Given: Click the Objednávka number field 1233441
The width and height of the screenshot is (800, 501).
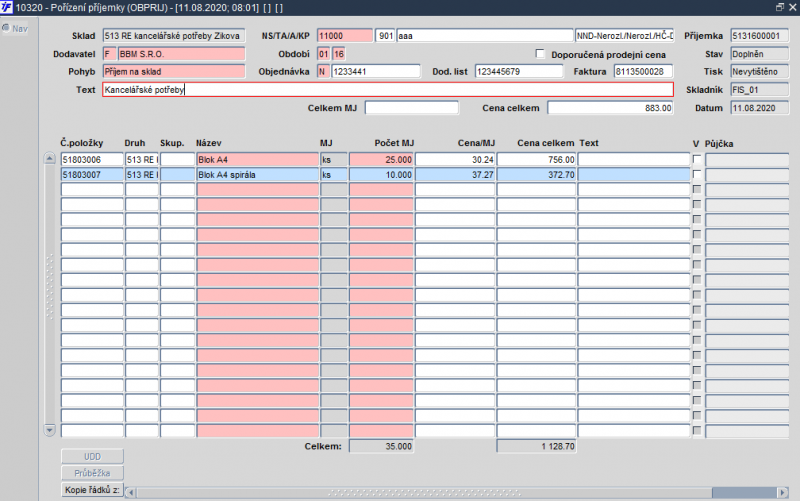Looking at the screenshot, I should [376, 71].
